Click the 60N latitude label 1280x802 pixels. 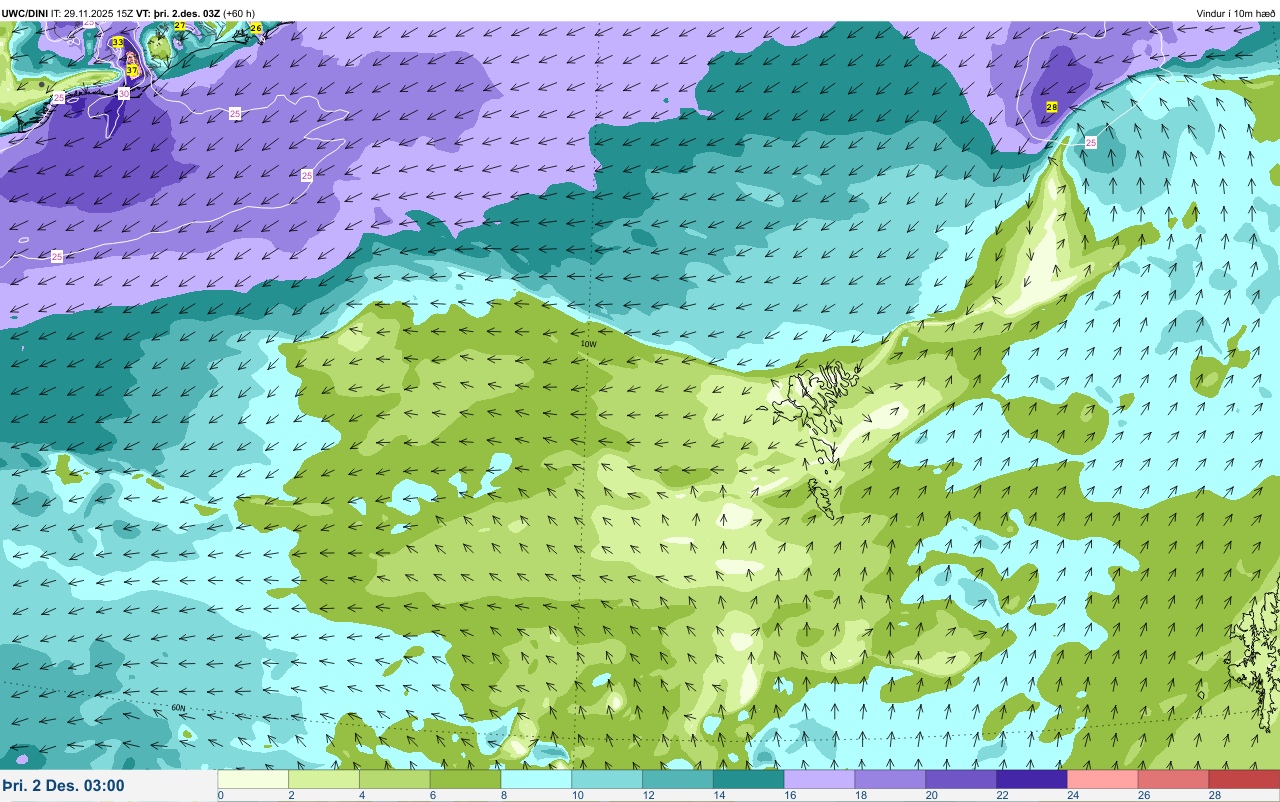178,708
